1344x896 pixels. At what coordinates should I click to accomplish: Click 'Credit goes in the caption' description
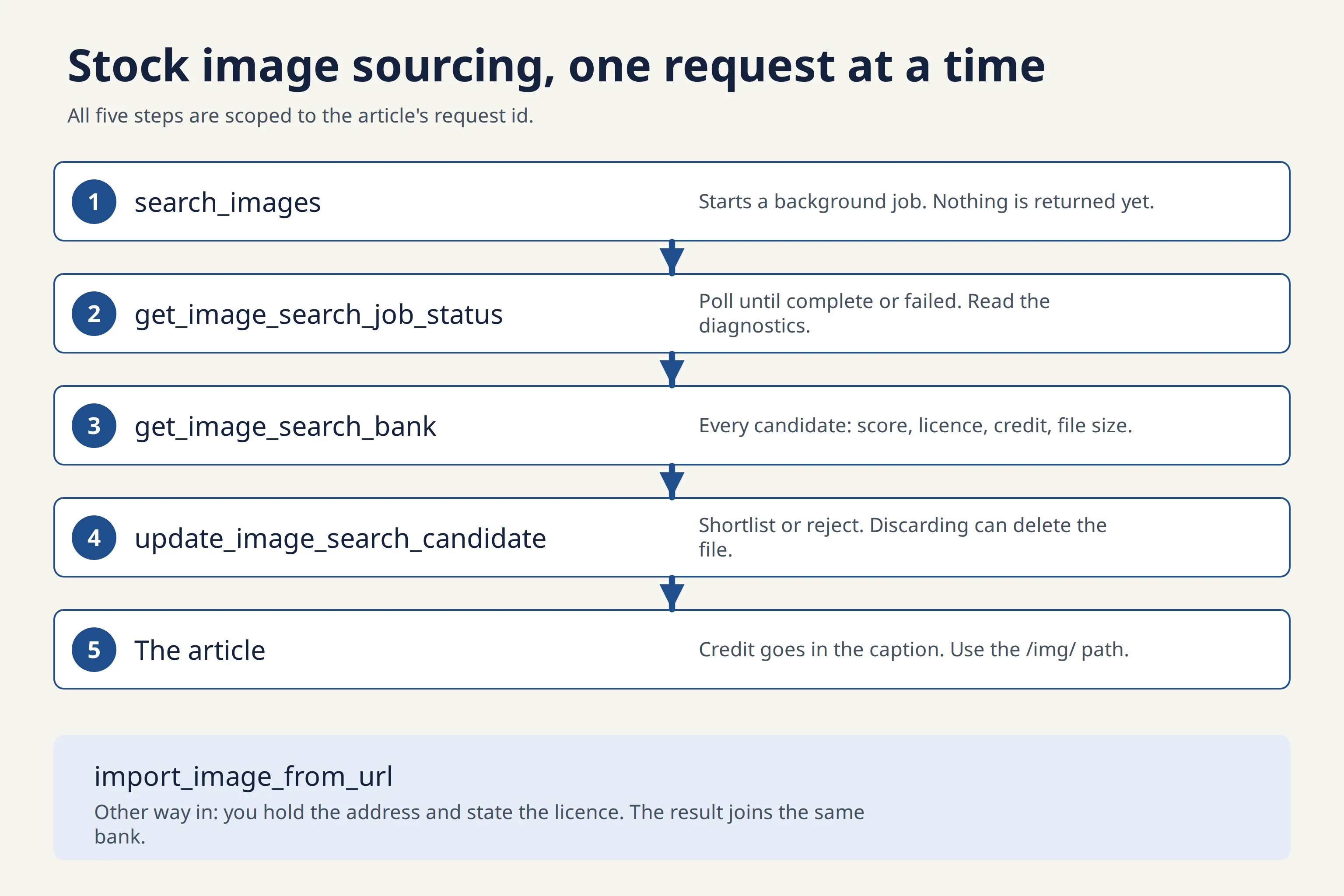pyautogui.click(x=913, y=650)
